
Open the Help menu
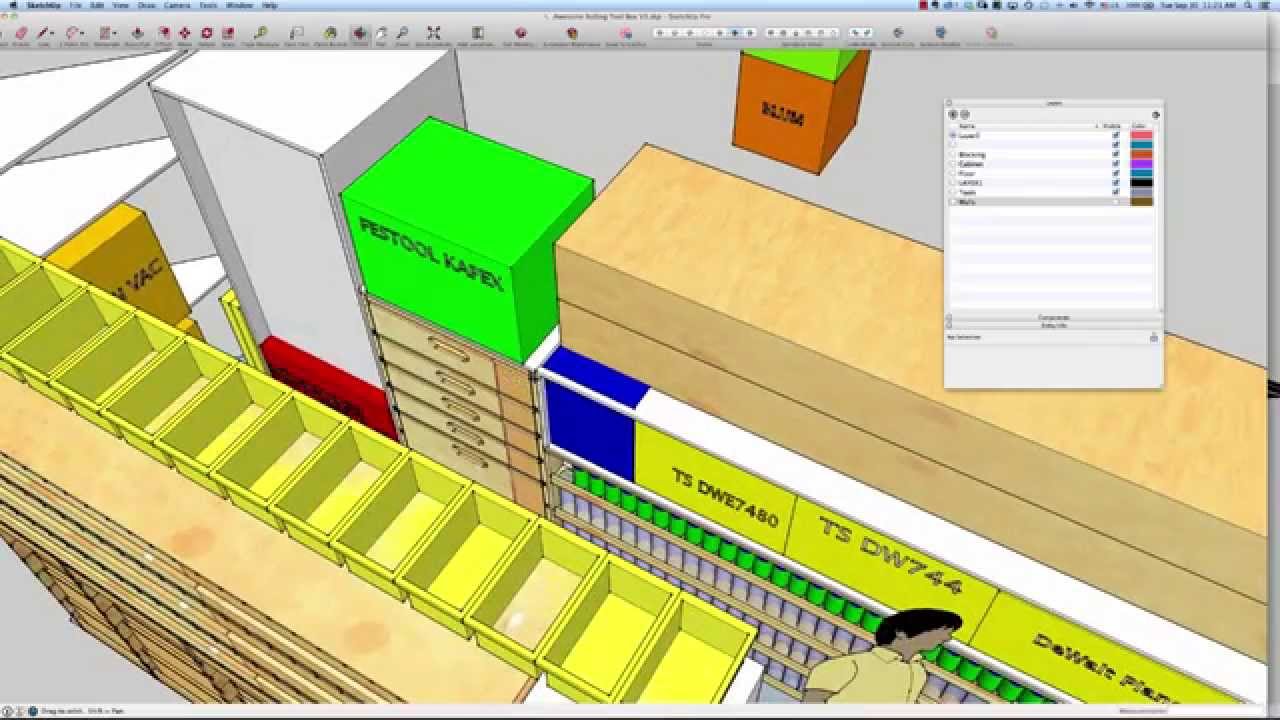[269, 5]
